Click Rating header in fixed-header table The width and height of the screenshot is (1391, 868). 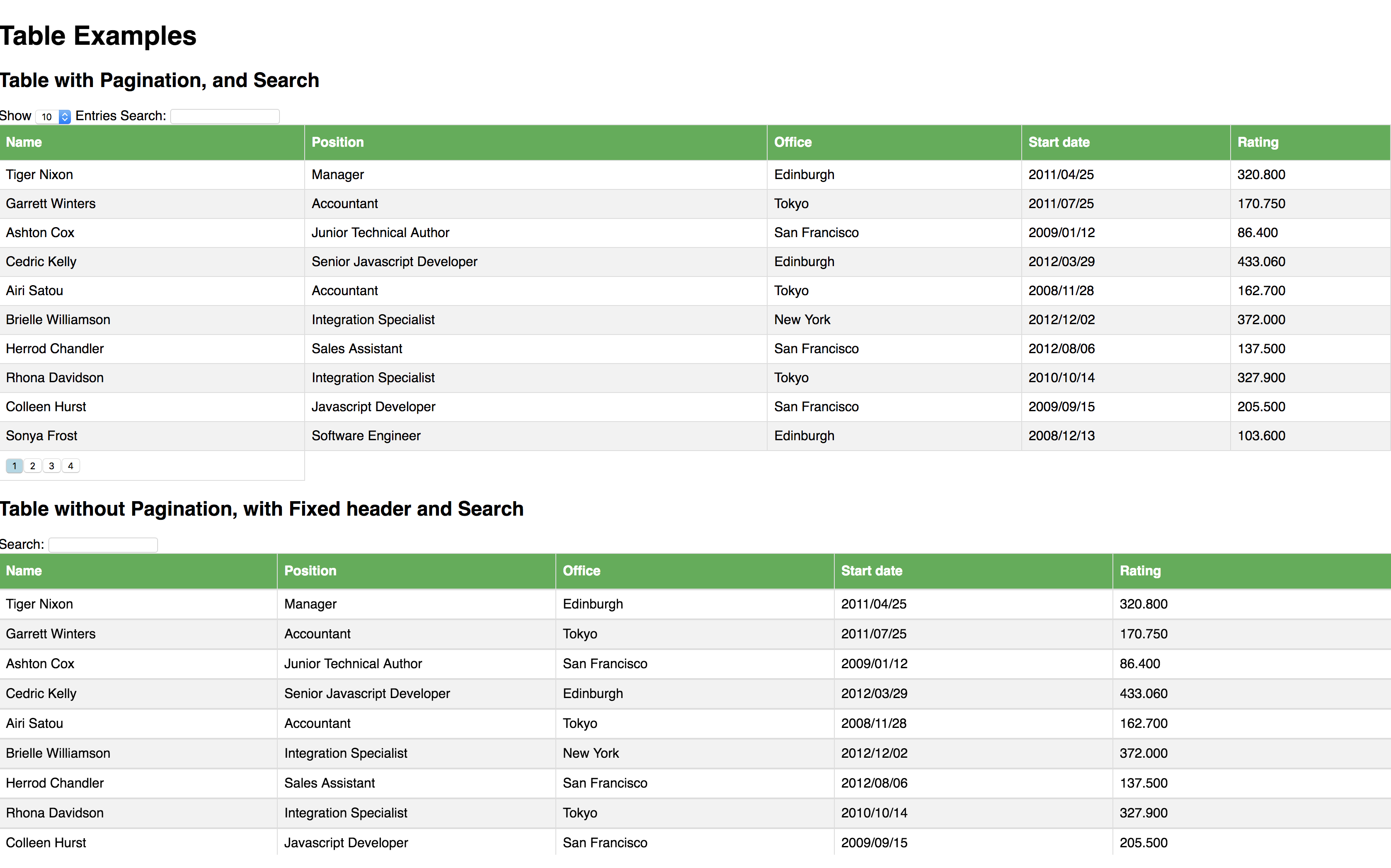click(x=1140, y=571)
